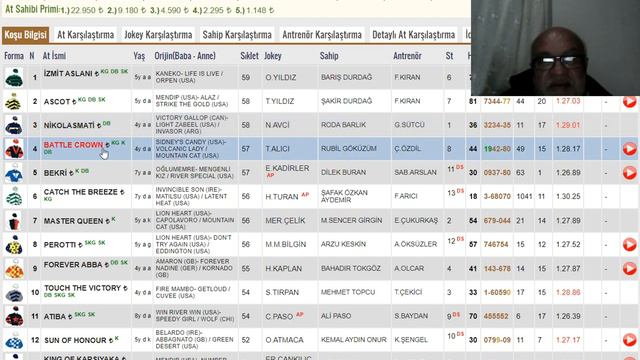The image size is (640, 360).
Task: Play race video for BATTLE CROWN row
Action: pos(629,149)
